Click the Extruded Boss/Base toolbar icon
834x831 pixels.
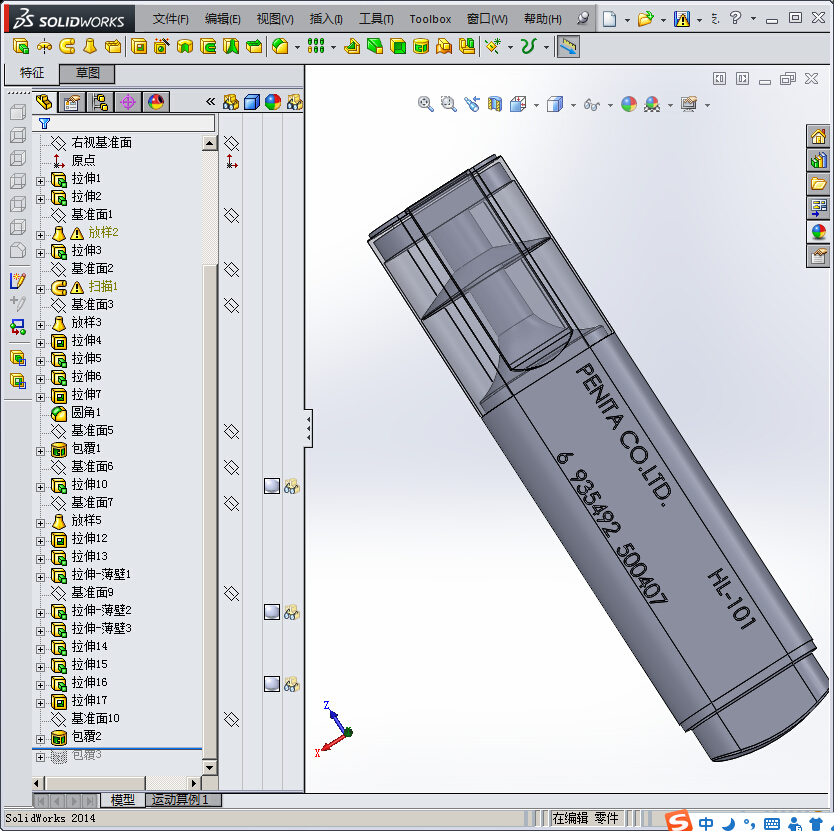[x=20, y=47]
